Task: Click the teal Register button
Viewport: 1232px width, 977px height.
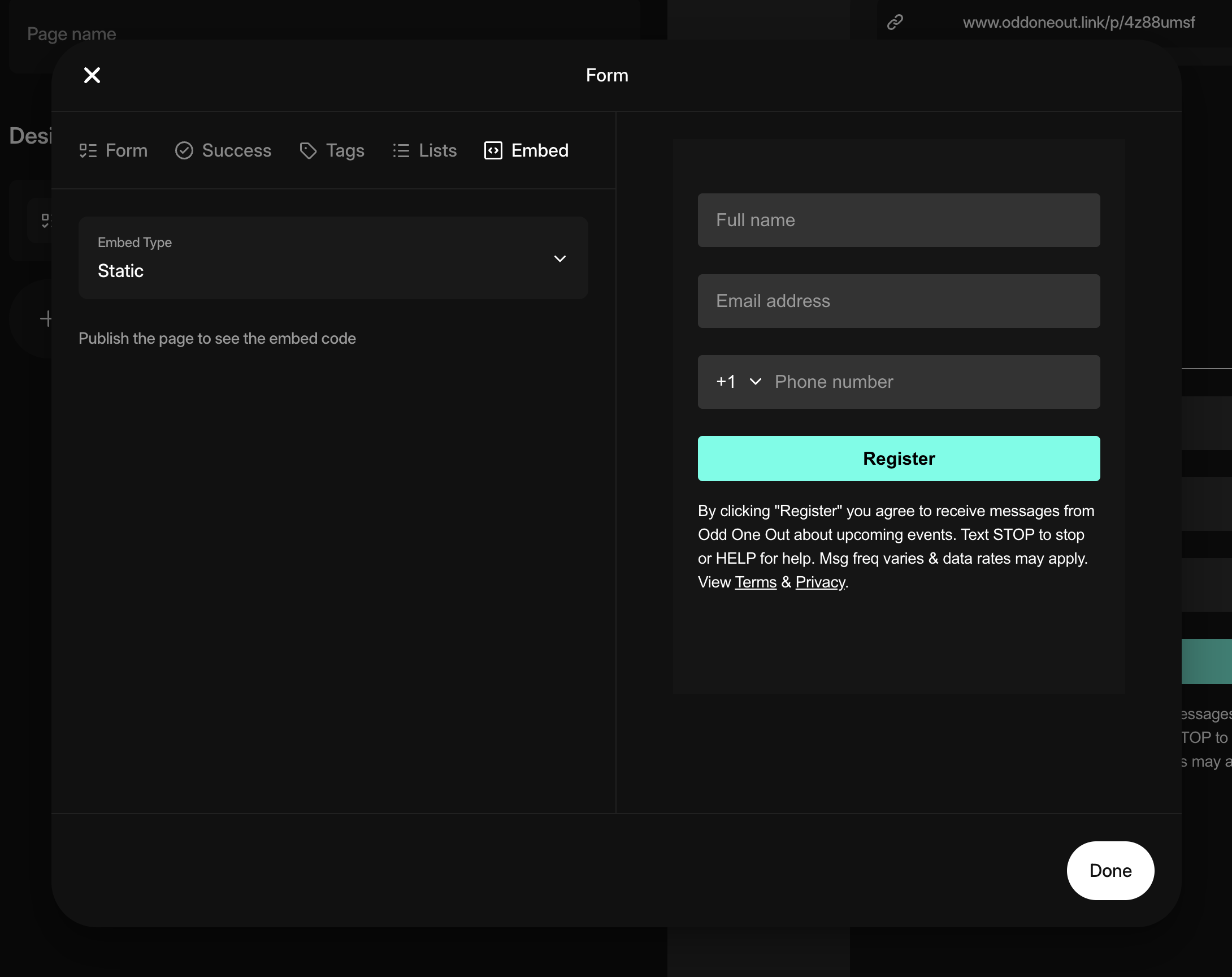Action: point(898,459)
